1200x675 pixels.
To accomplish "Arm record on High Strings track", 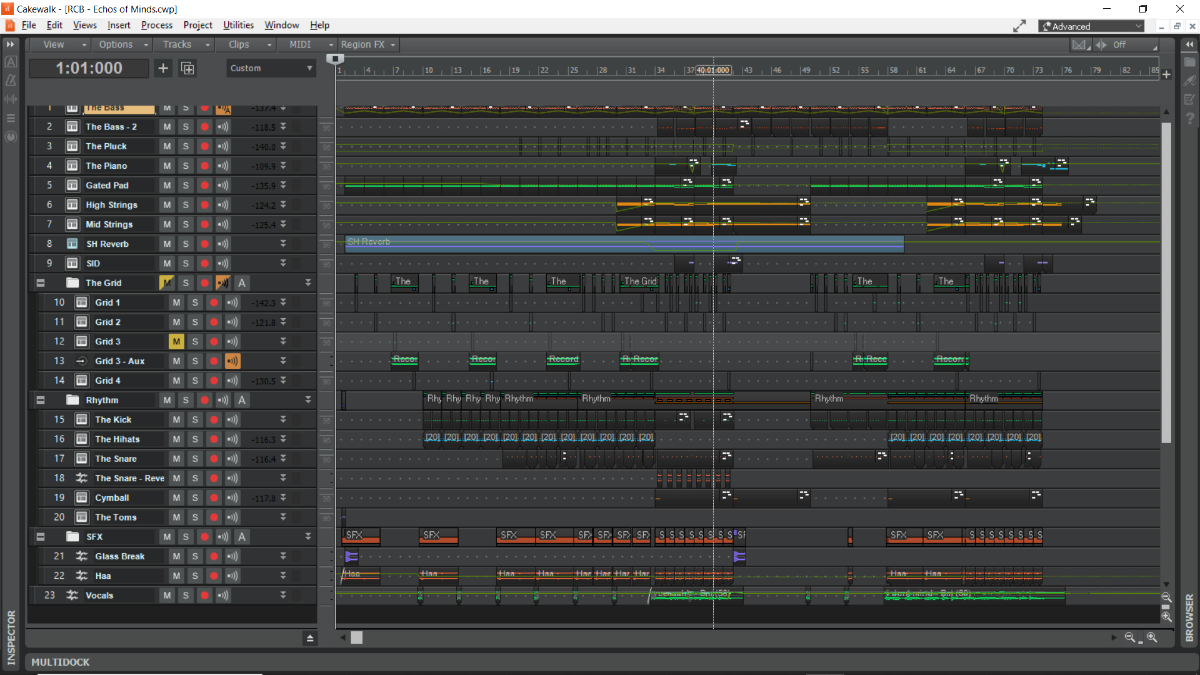I will point(204,205).
